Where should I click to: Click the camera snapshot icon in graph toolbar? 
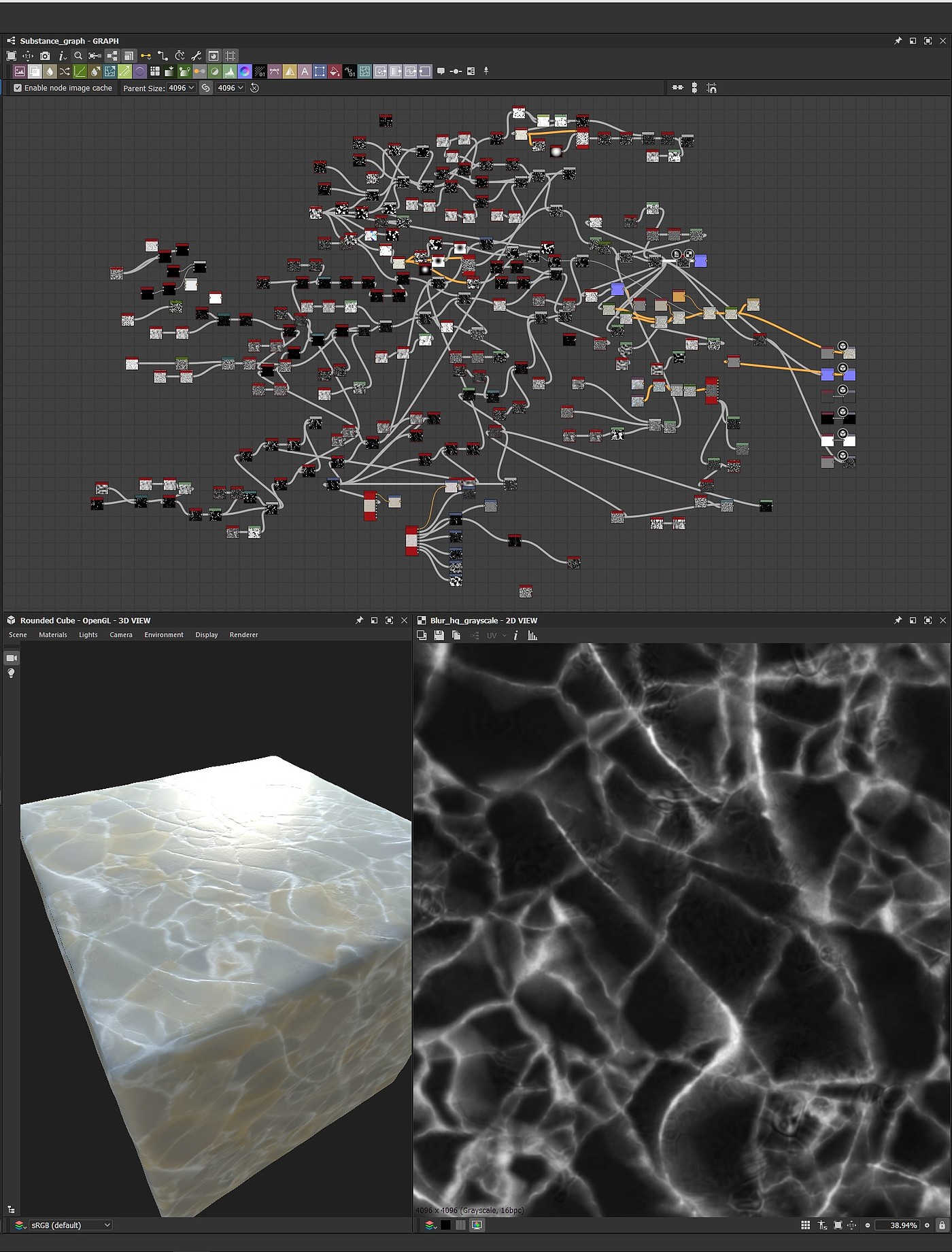[x=45, y=56]
